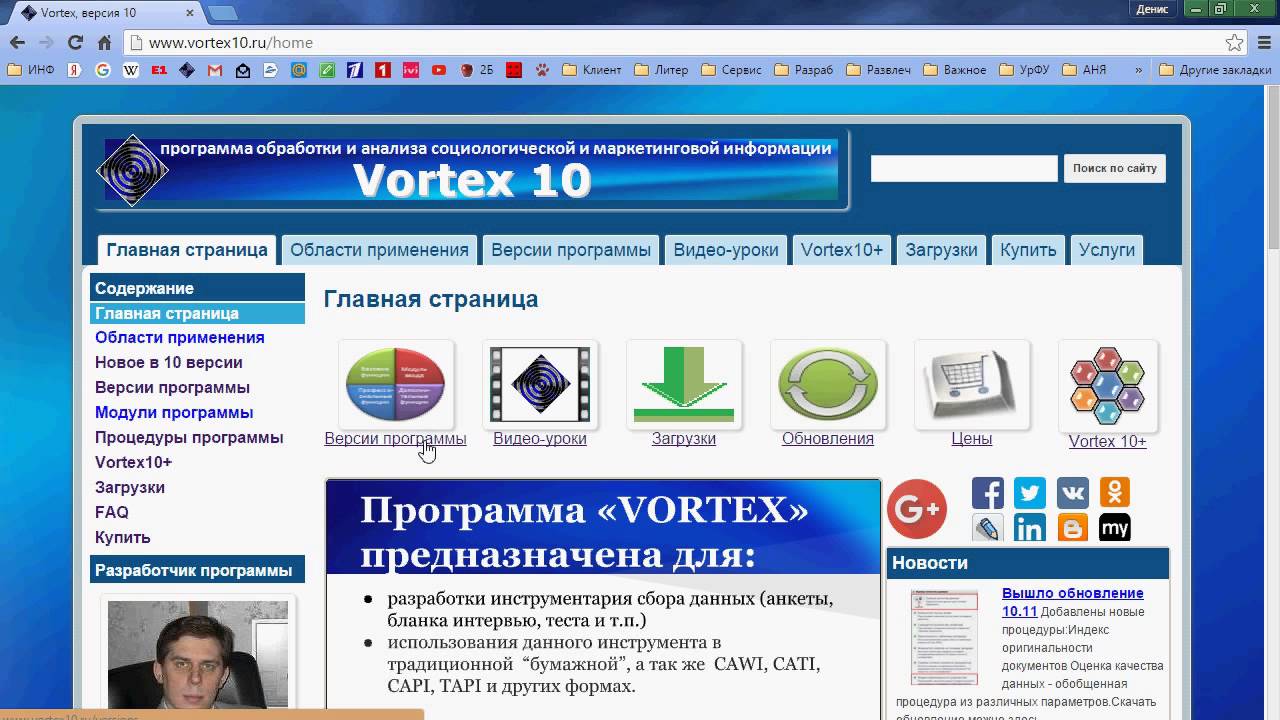Open the E1 bookmark
This screenshot has width=1280, height=720.
[x=158, y=70]
